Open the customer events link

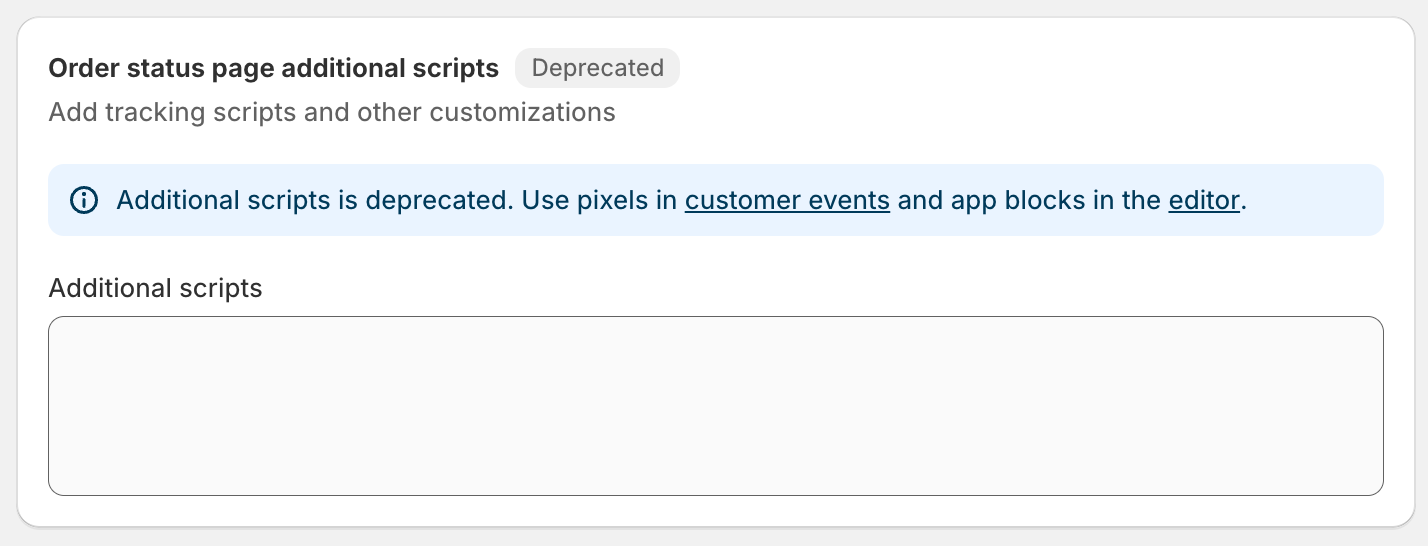(x=787, y=200)
